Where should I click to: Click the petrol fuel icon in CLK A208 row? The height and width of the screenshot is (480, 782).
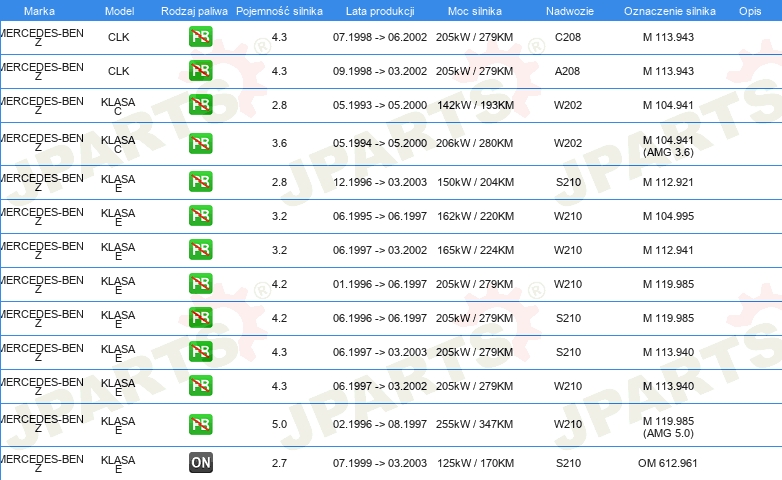point(200,71)
